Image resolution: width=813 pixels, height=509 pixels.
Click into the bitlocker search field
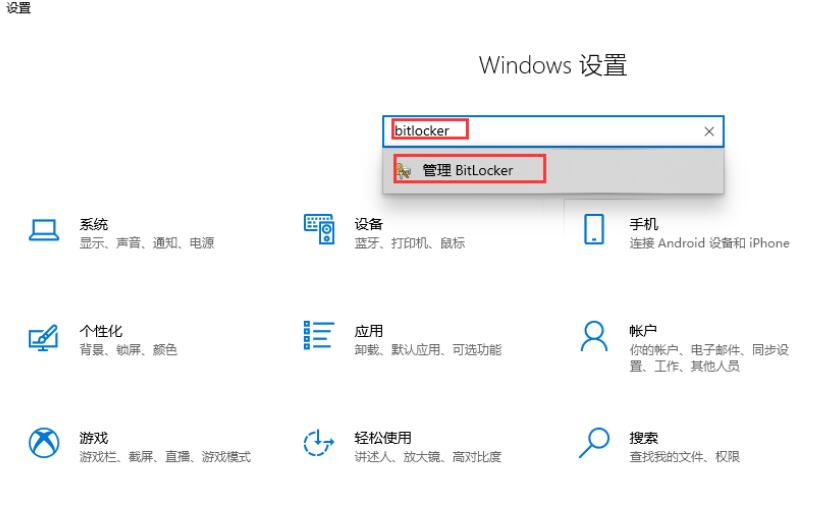553,131
